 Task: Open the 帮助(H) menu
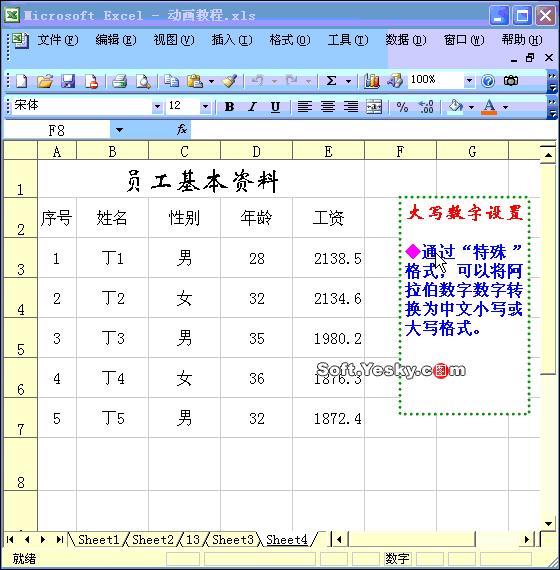pyautogui.click(x=522, y=40)
